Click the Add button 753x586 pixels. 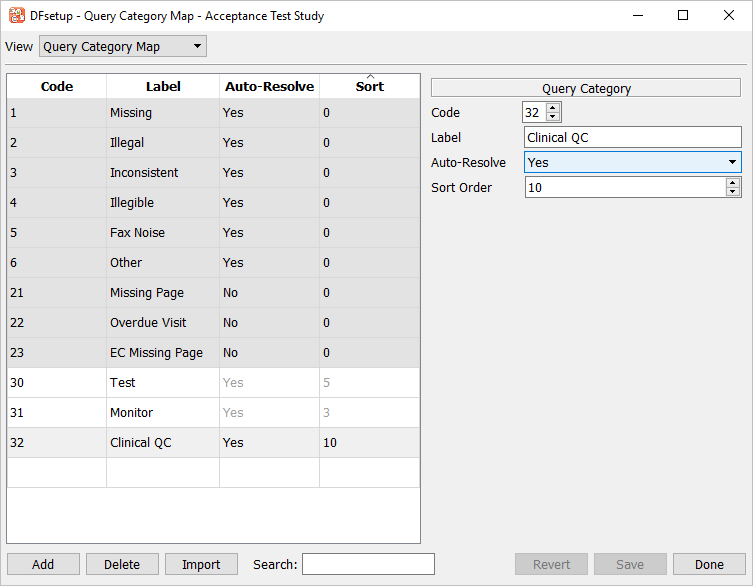click(x=43, y=564)
